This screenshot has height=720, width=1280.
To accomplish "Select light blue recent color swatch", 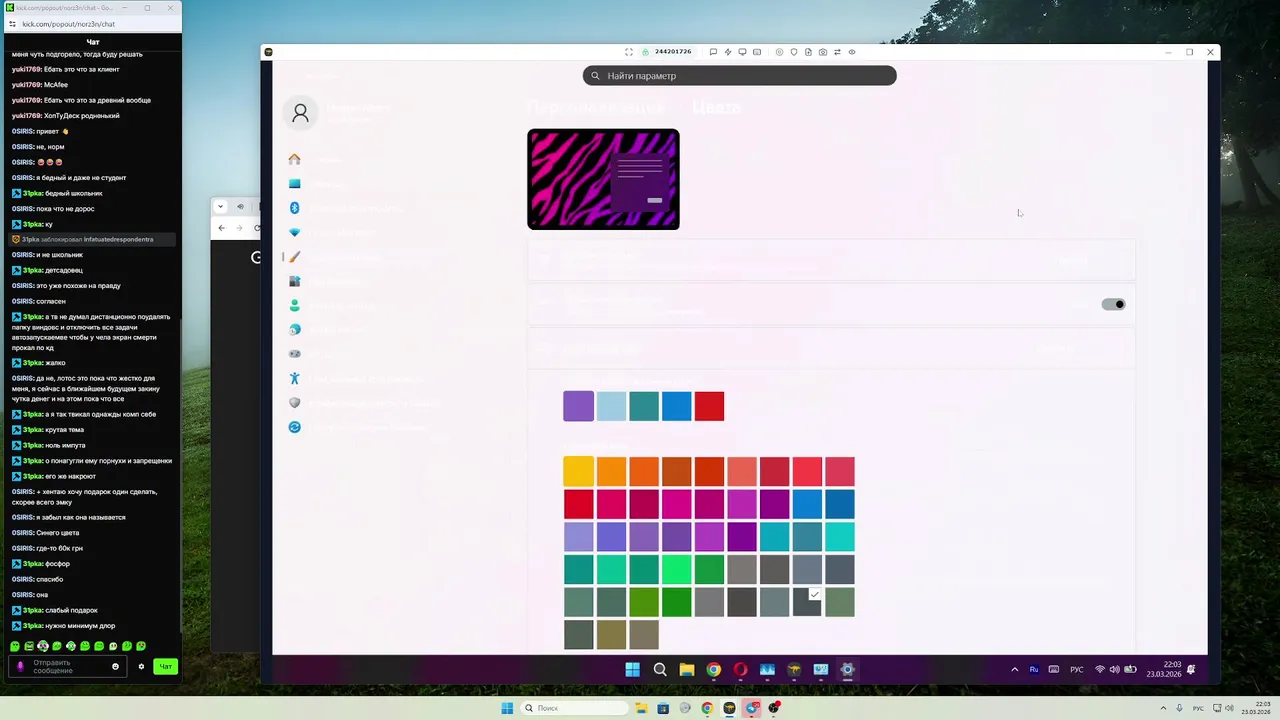I will [611, 406].
